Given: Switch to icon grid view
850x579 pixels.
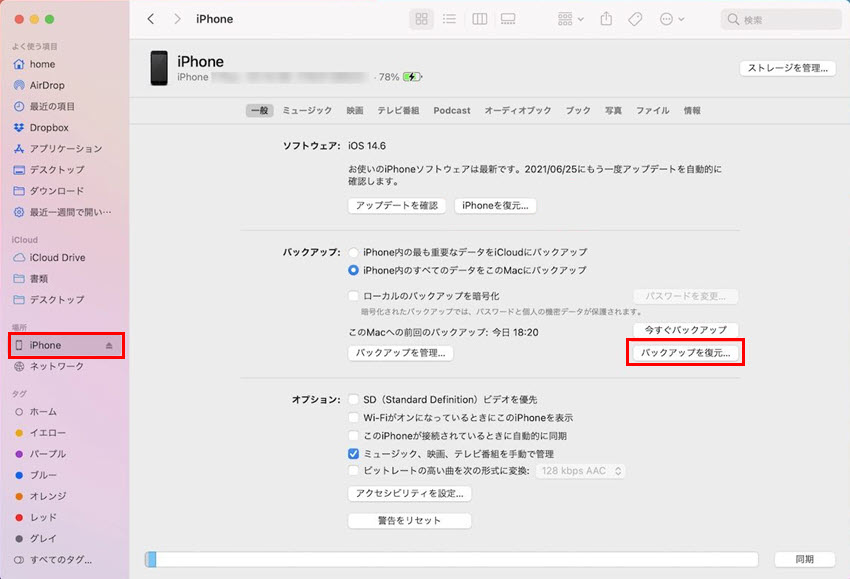Looking at the screenshot, I should pyautogui.click(x=422, y=19).
